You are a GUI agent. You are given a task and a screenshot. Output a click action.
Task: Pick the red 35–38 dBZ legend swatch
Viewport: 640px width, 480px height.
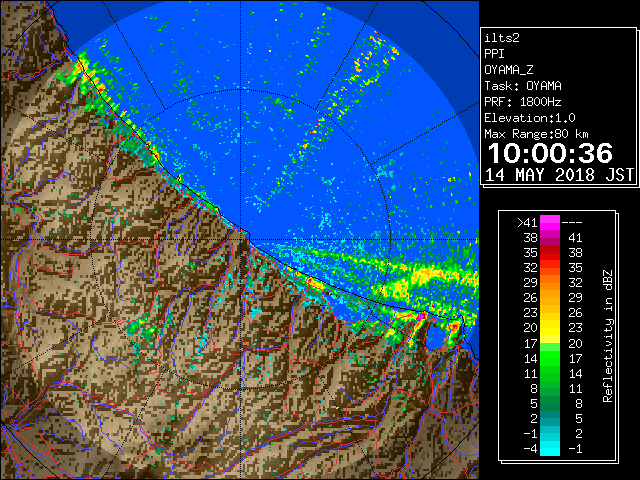pyautogui.click(x=550, y=253)
